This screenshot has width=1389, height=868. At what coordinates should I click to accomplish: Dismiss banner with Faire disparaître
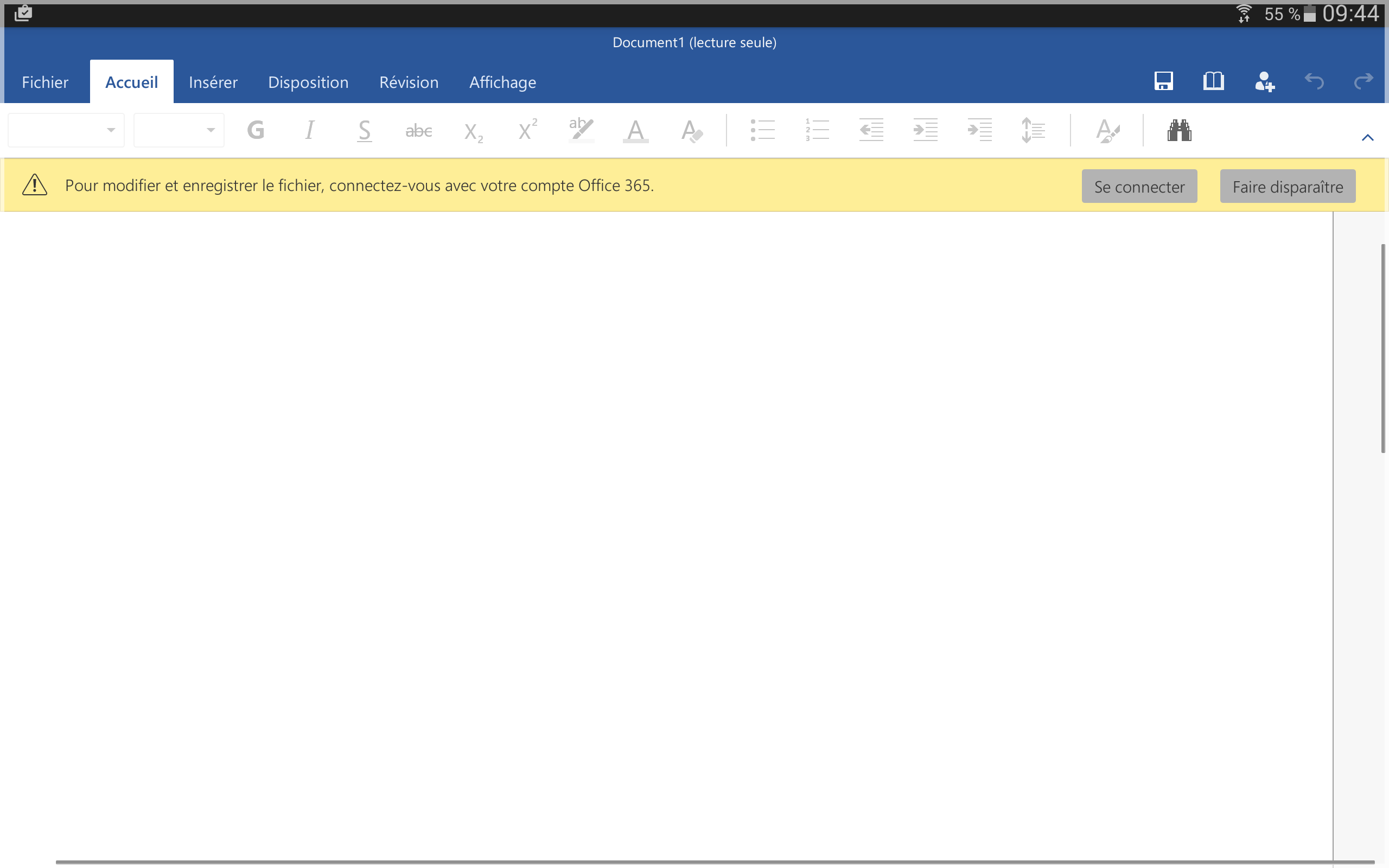point(1287,187)
